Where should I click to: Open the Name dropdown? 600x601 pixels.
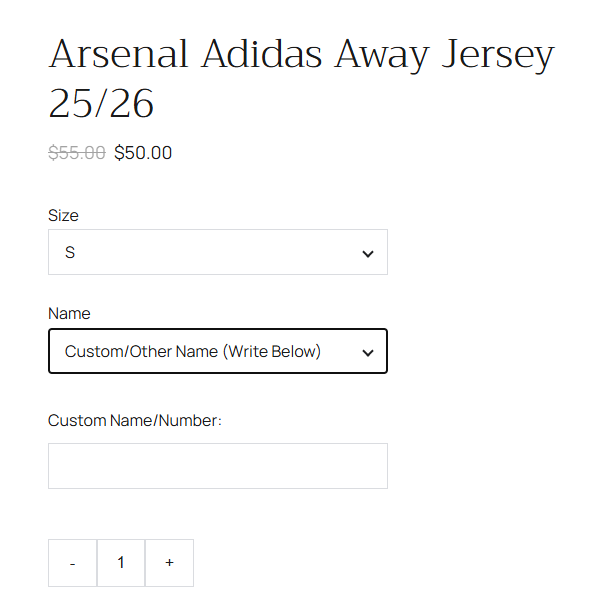click(x=217, y=351)
